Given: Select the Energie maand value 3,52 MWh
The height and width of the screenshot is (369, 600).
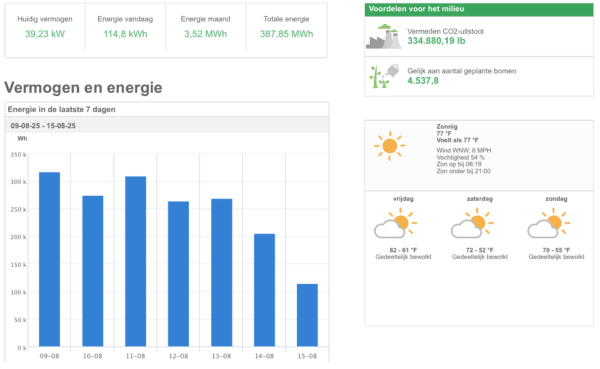Looking at the screenshot, I should (205, 34).
